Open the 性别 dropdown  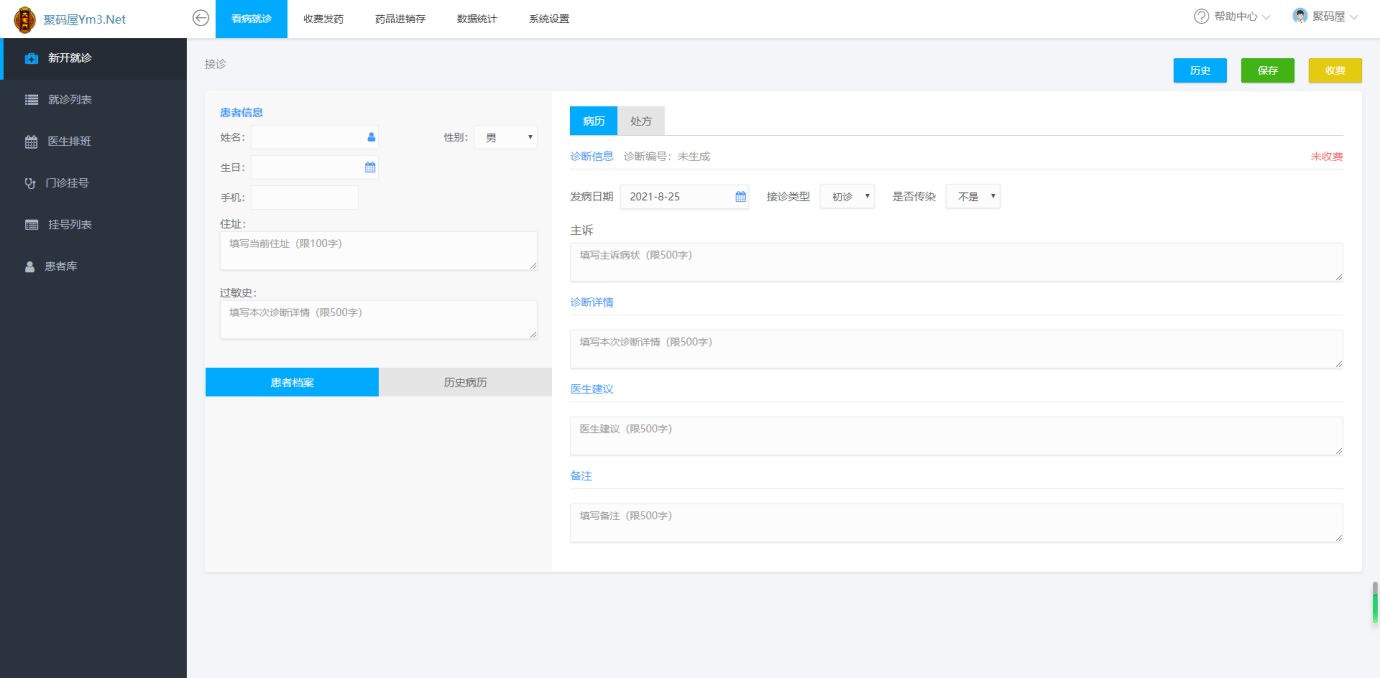tap(505, 137)
